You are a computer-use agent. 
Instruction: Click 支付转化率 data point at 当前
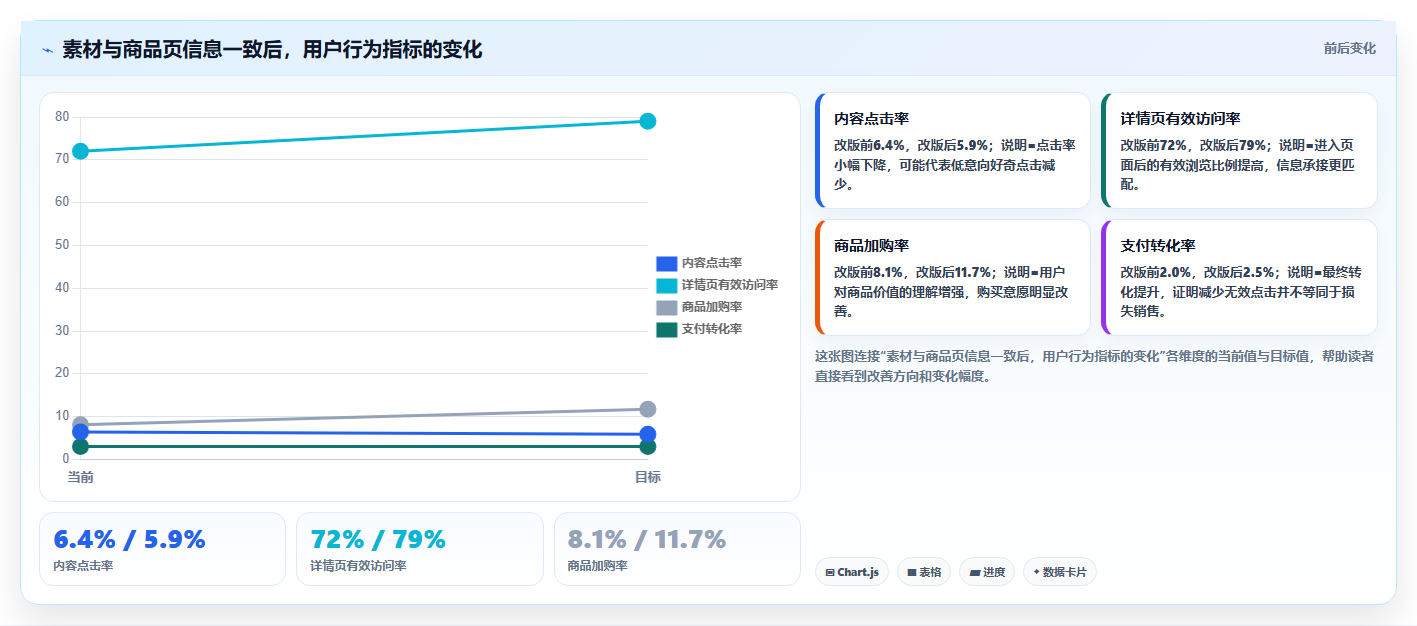pos(81,447)
